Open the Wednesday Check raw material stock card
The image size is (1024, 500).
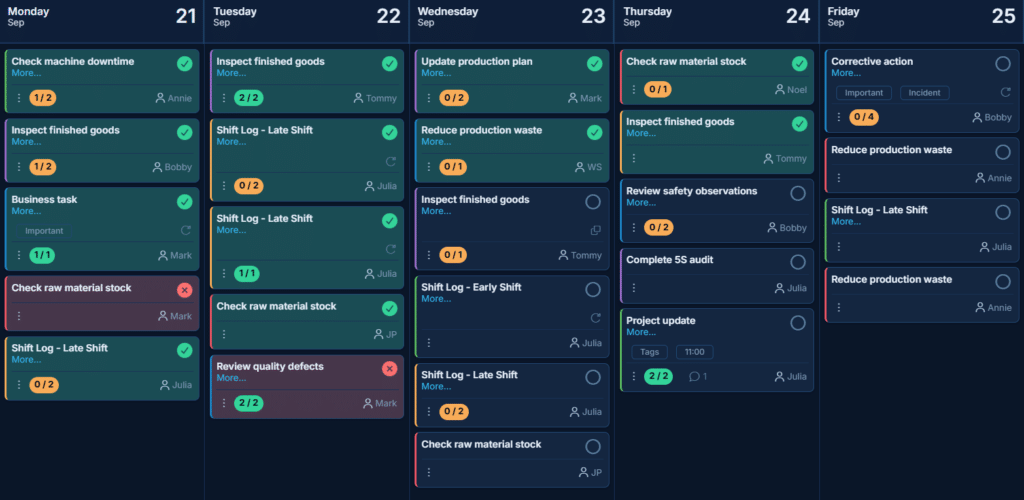[x=512, y=460]
